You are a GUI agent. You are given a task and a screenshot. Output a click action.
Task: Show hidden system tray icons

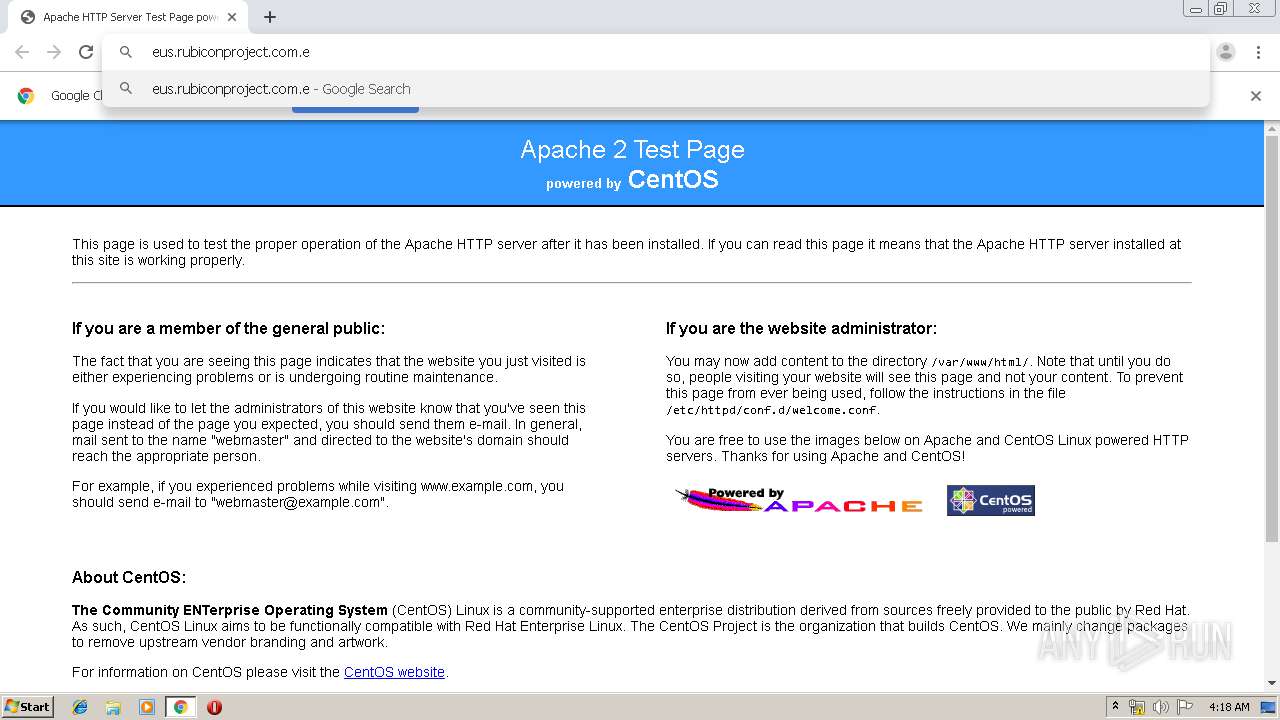1115,707
